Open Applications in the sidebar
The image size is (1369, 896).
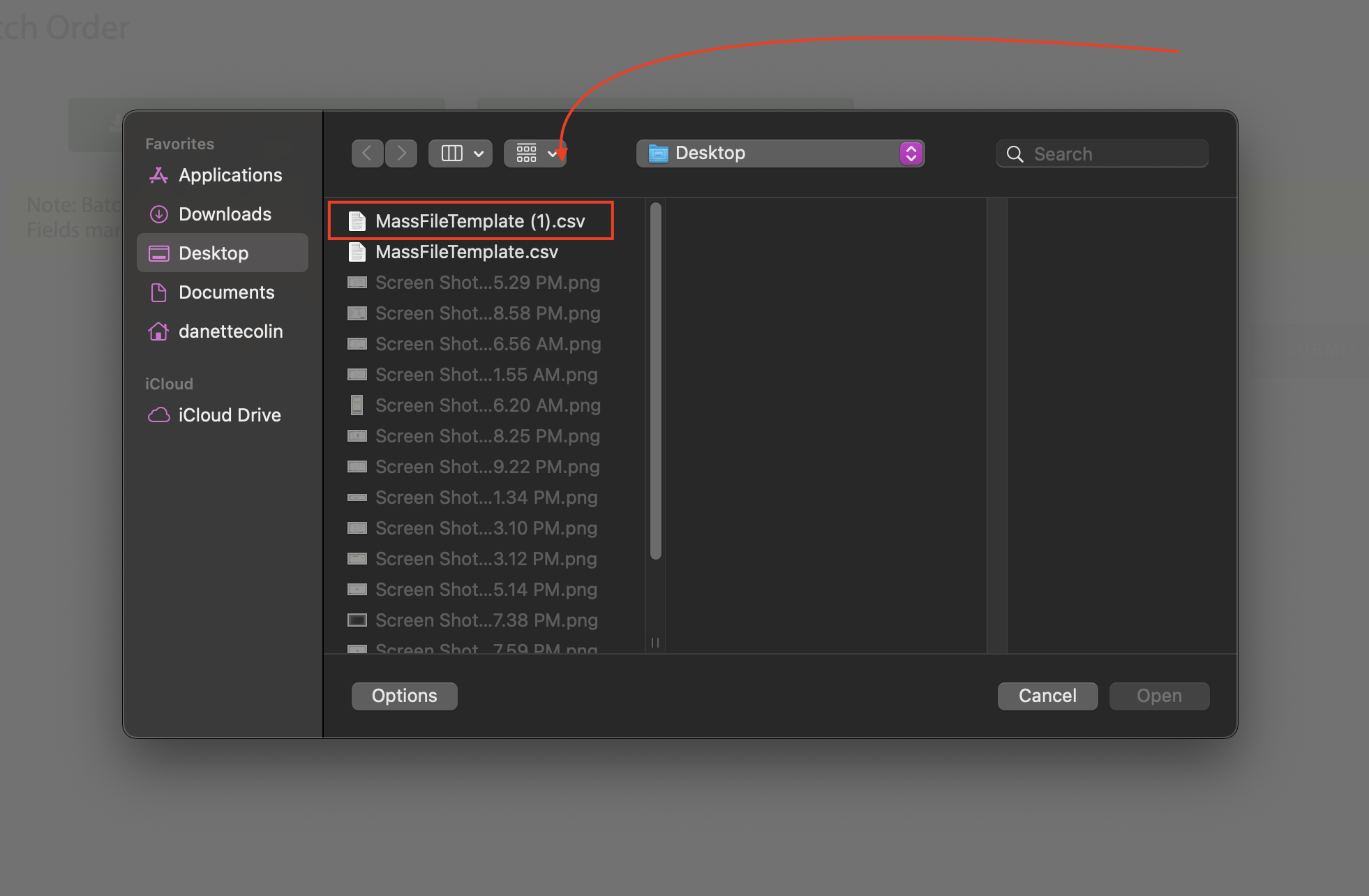(223, 175)
